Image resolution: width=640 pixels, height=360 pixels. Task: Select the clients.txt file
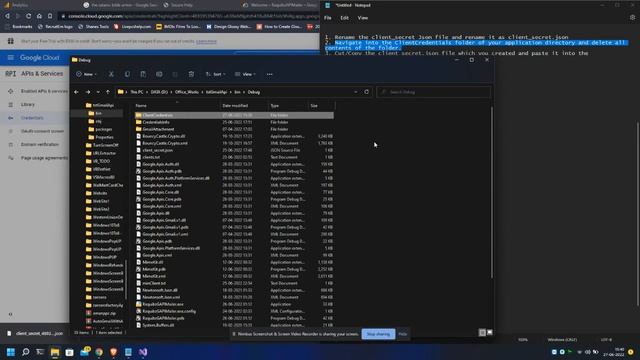151,157
